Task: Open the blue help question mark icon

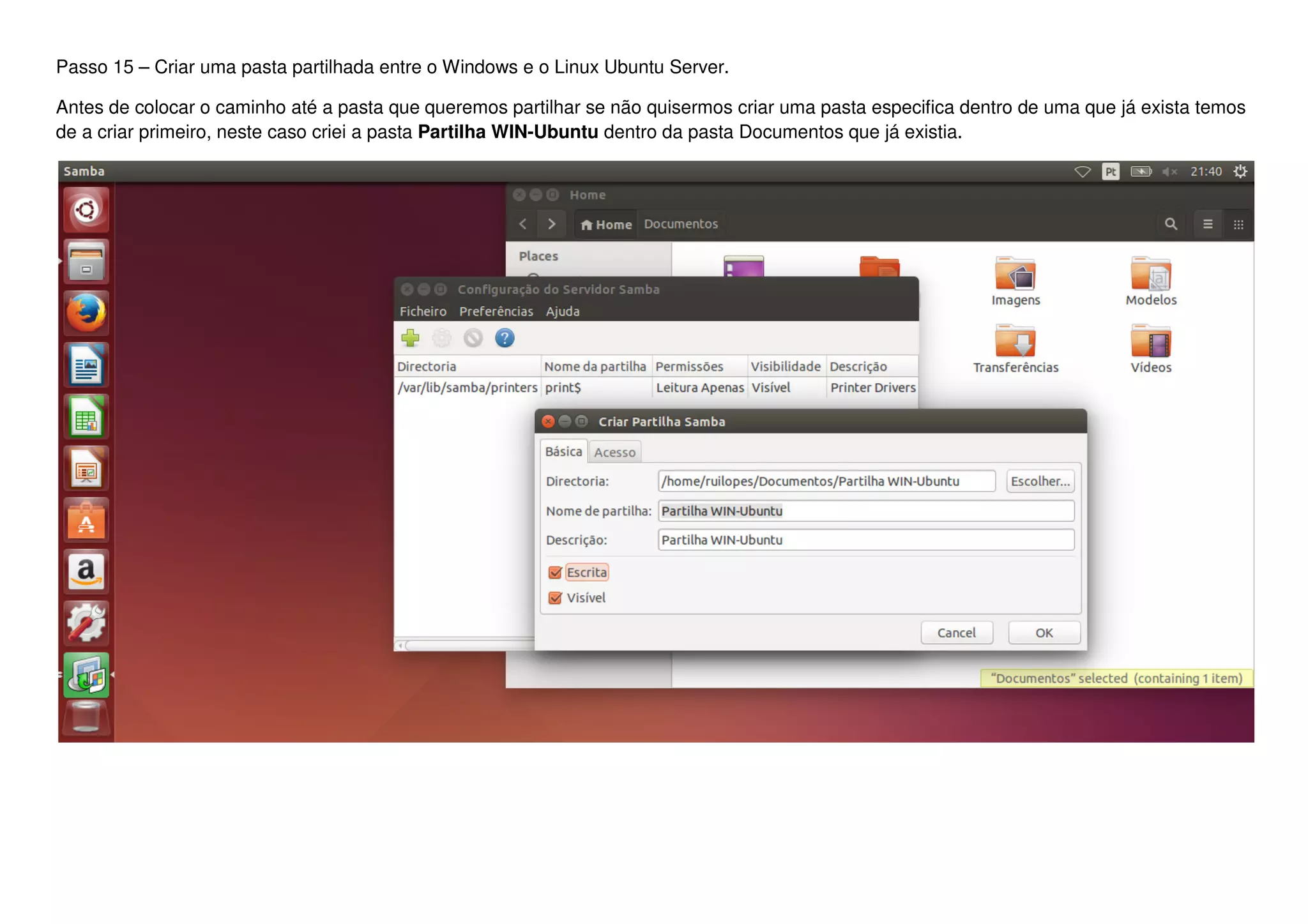Action: (x=505, y=338)
